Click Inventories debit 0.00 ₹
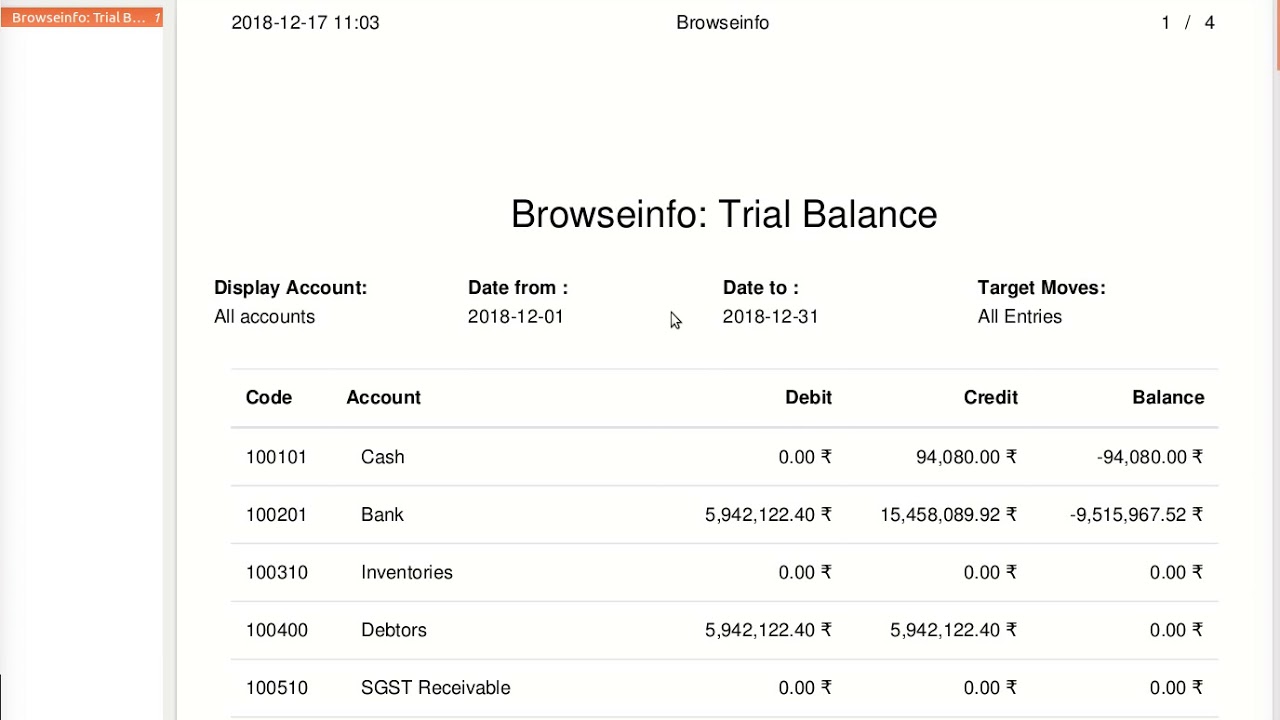The width and height of the screenshot is (1280, 720). point(805,573)
